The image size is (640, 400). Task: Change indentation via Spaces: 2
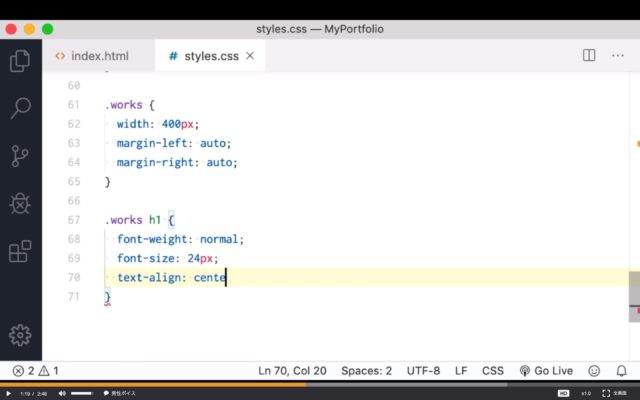tap(366, 370)
